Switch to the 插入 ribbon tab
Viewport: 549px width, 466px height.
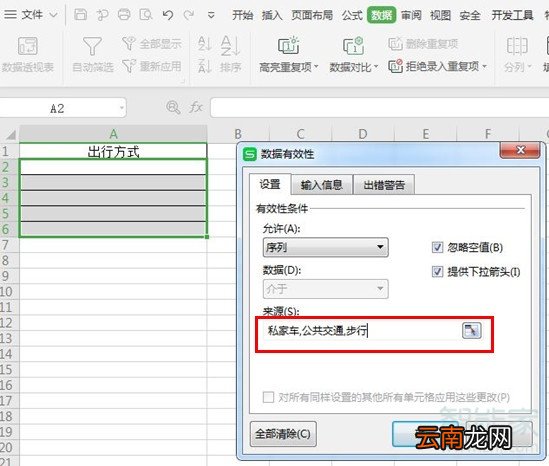[272, 15]
